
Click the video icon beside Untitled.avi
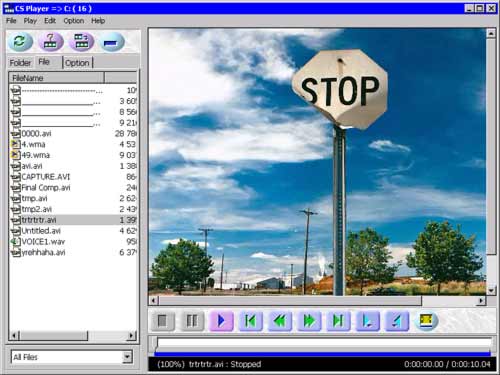(16, 231)
